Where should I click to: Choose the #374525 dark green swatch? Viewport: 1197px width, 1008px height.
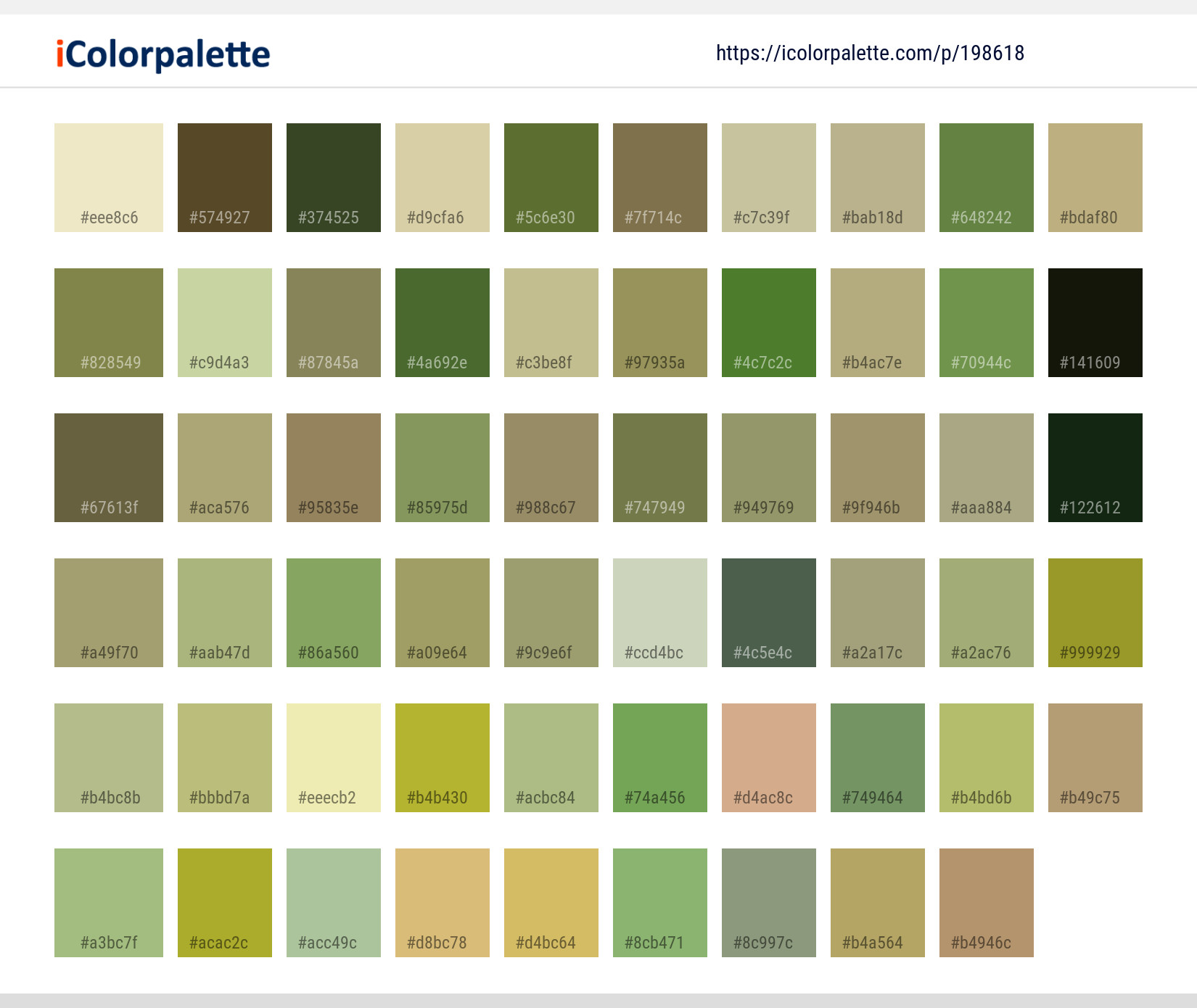pyautogui.click(x=334, y=178)
